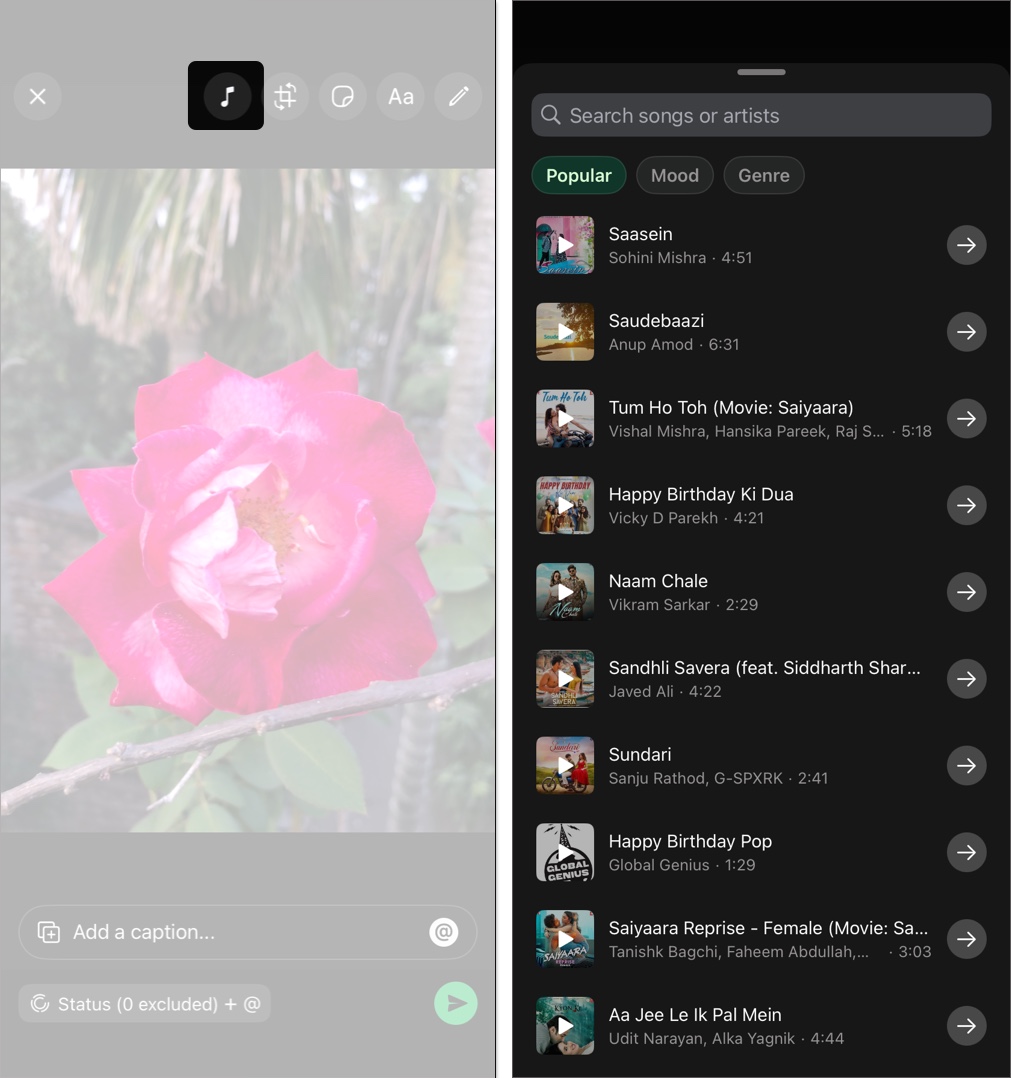Play preview of Happy Birthday Pop
The width and height of the screenshot is (1011, 1078).
564,852
